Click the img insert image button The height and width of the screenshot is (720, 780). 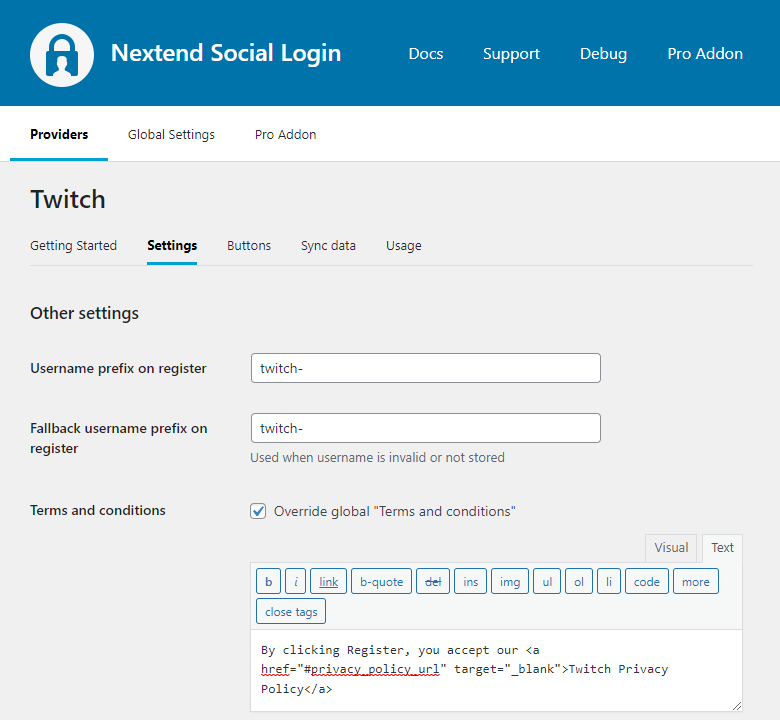point(509,581)
